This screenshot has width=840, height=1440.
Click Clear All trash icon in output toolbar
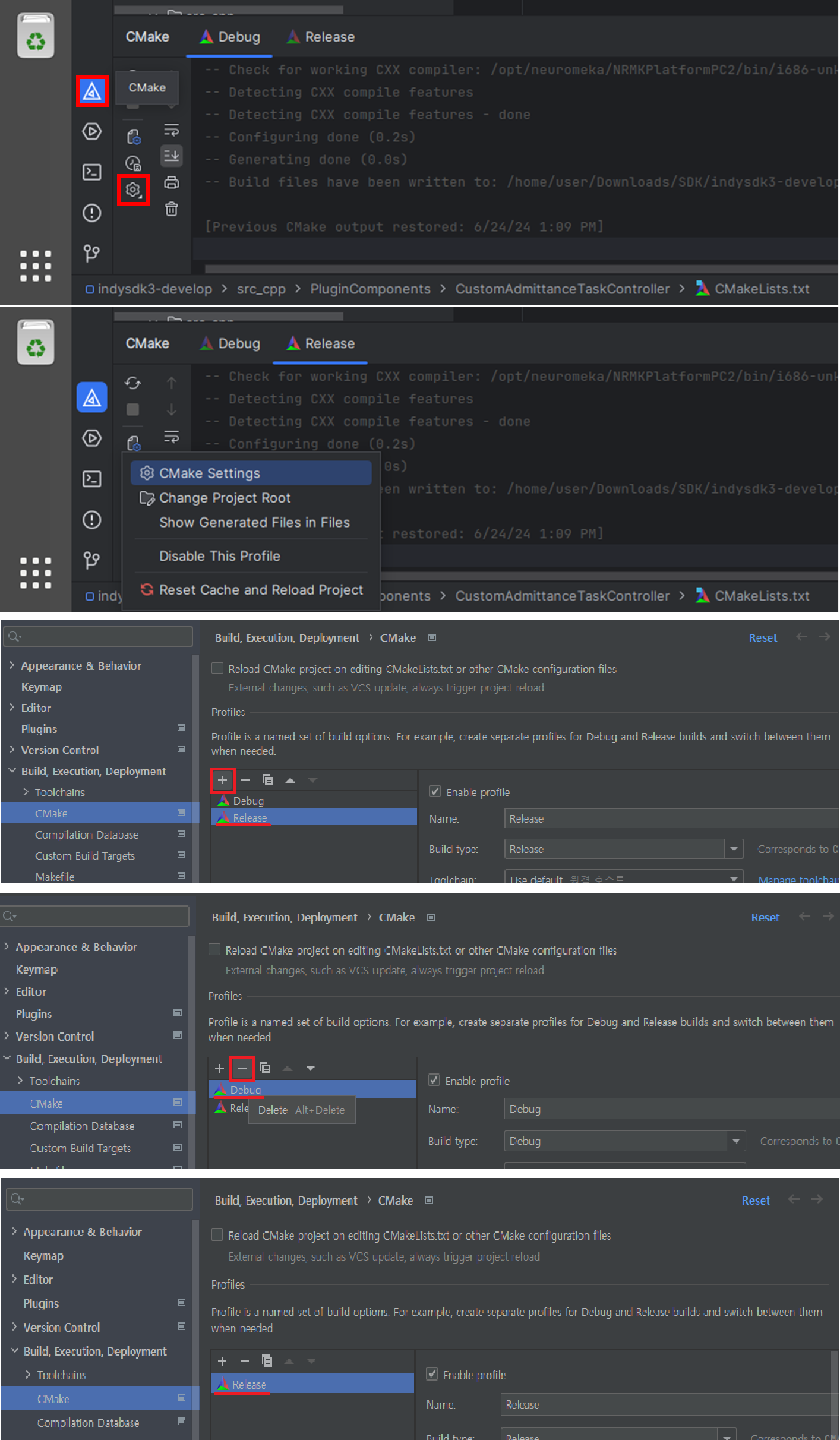tap(171, 209)
